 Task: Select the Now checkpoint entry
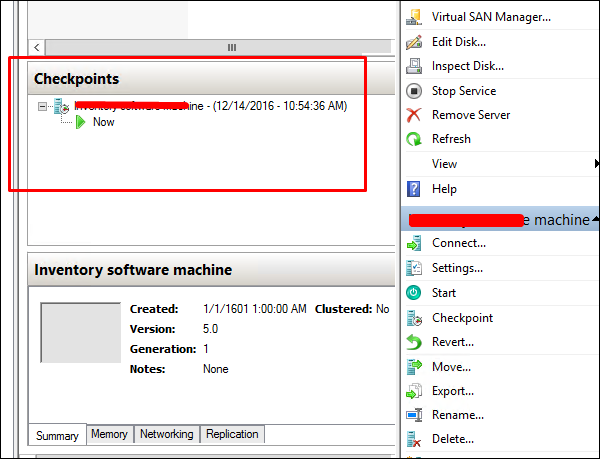[103, 122]
